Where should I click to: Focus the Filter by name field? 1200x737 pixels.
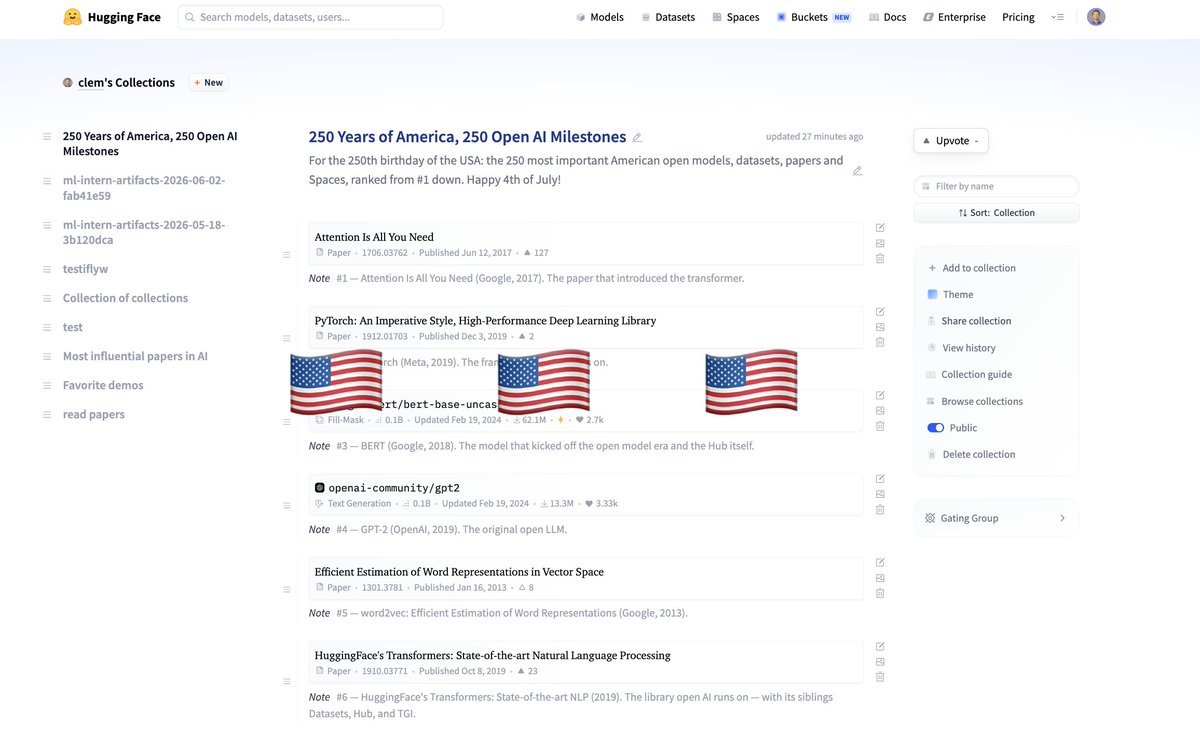click(996, 186)
